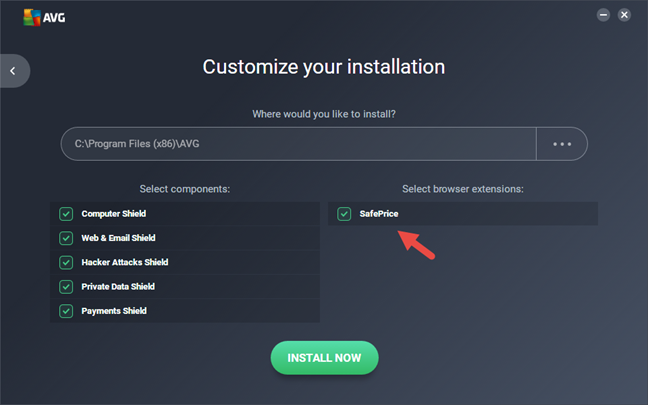Close the AVG installer window
Viewport: 648px width, 405px height.
(624, 15)
